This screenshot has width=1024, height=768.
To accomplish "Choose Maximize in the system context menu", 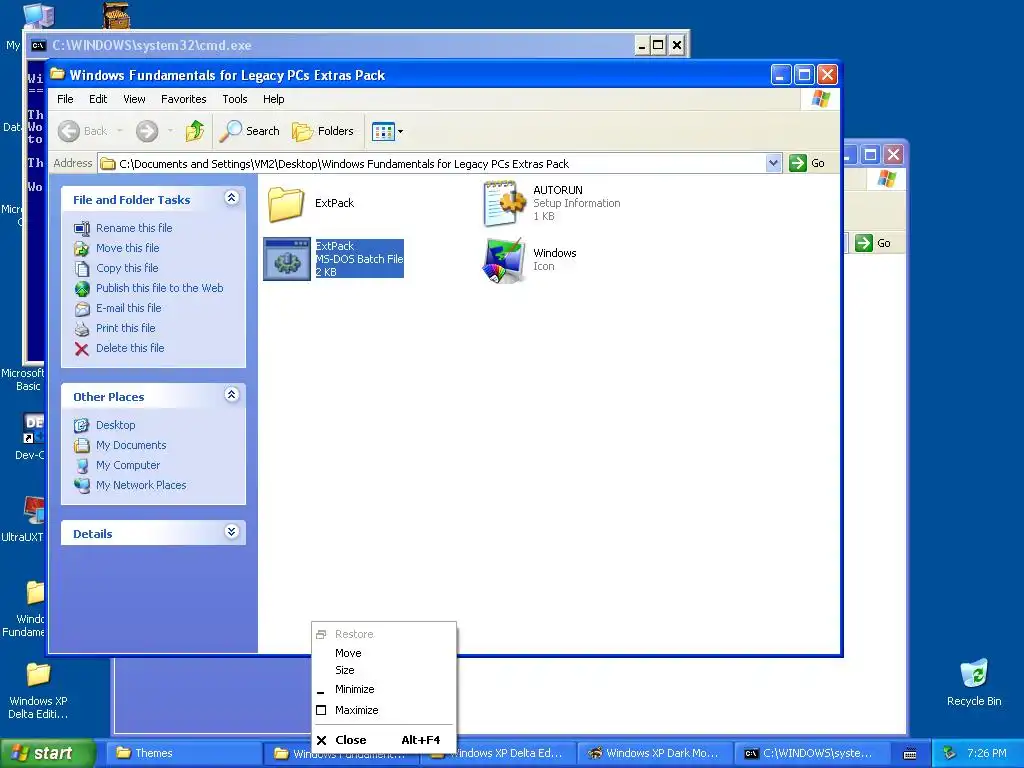I will point(384,710).
